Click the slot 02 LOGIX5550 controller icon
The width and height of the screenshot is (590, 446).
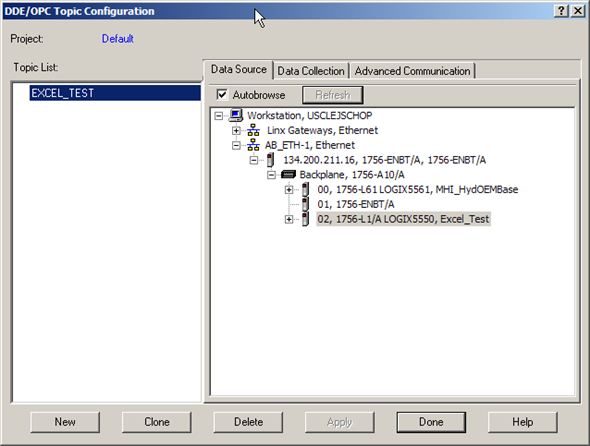[306, 219]
